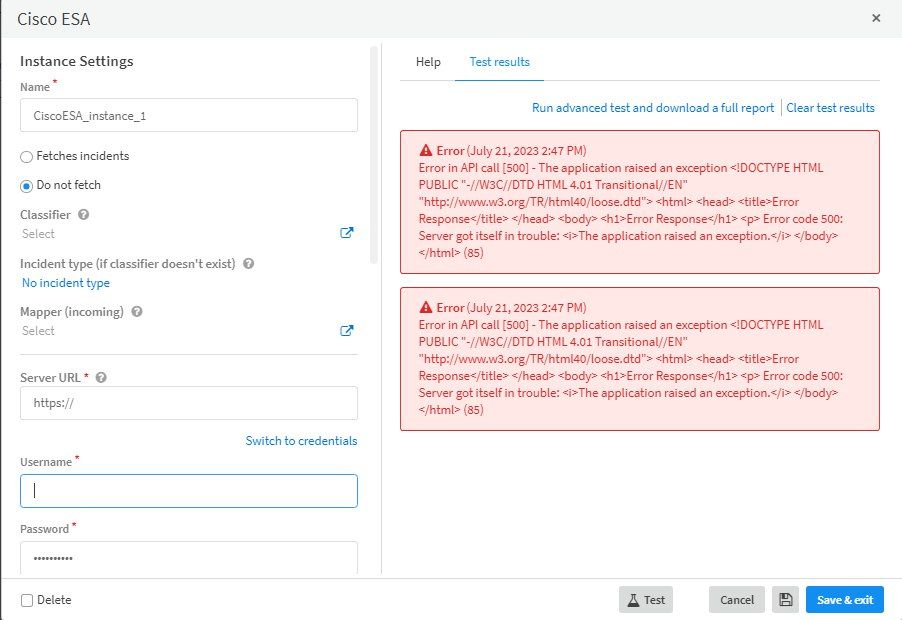Click into the Server URL field
The height and width of the screenshot is (620, 902).
point(188,404)
